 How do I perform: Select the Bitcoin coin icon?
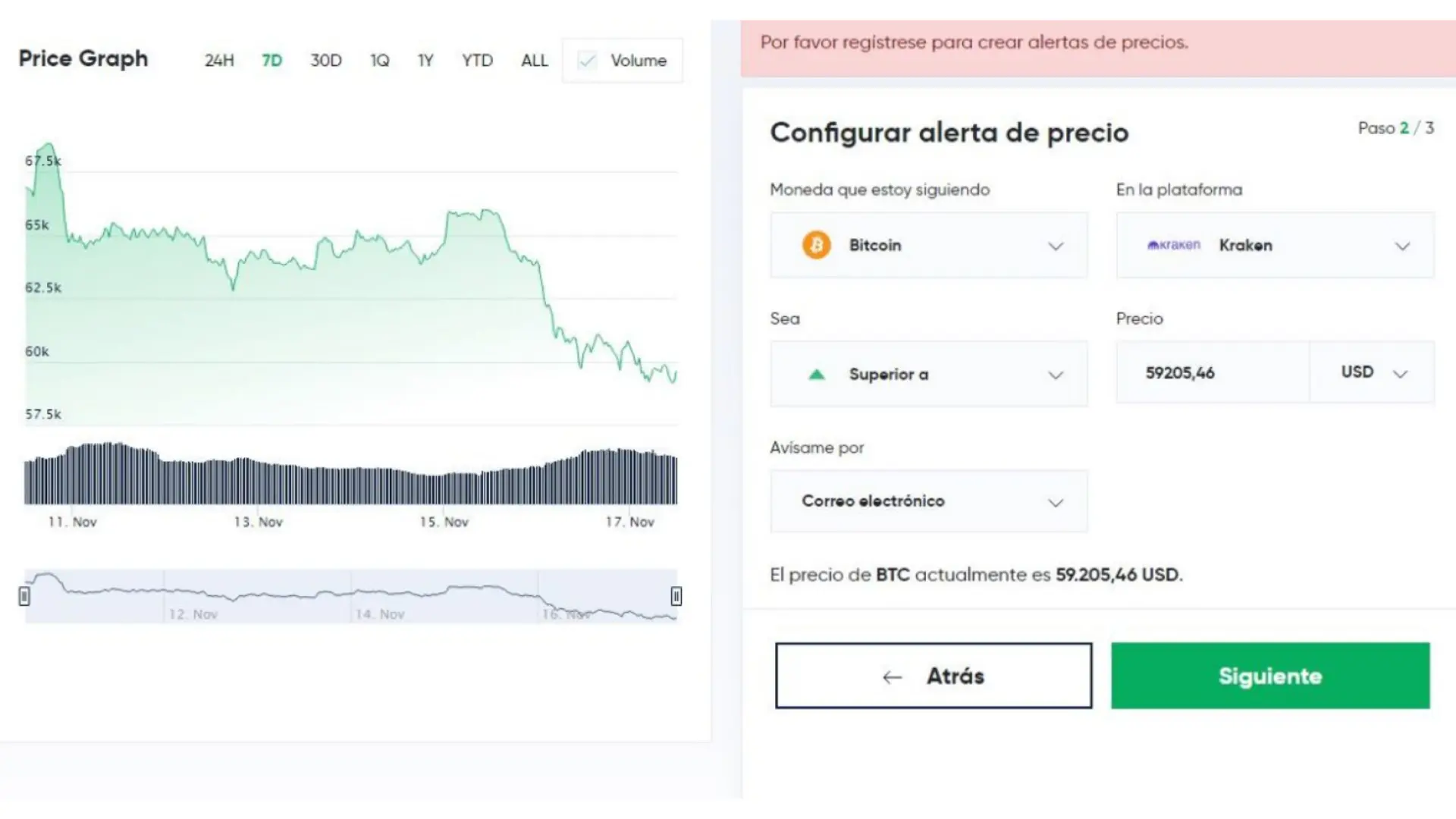coord(816,245)
